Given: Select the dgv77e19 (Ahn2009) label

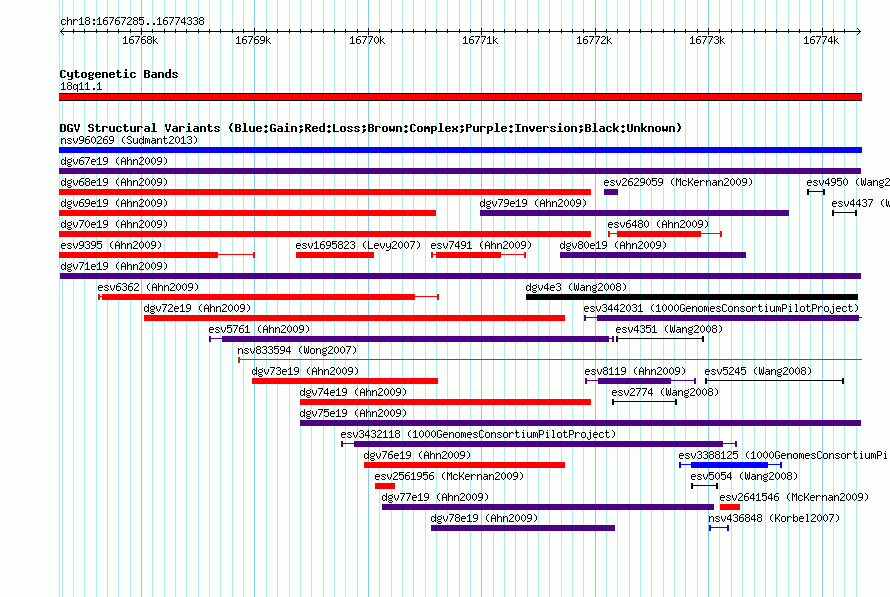Looking at the screenshot, I should (x=435, y=497).
